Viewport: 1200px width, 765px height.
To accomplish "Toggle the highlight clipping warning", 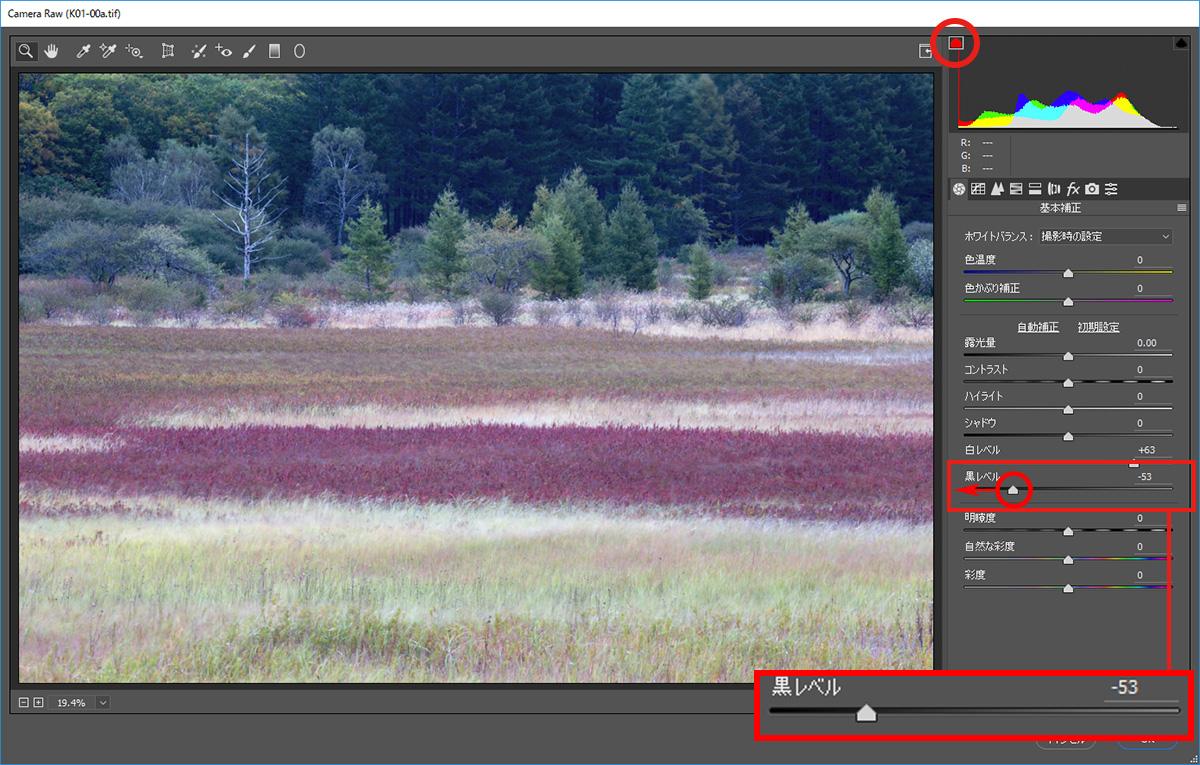I will tap(1180, 43).
